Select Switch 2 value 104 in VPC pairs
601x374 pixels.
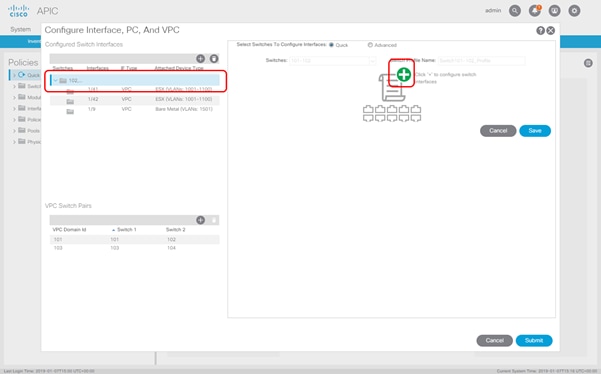point(171,248)
